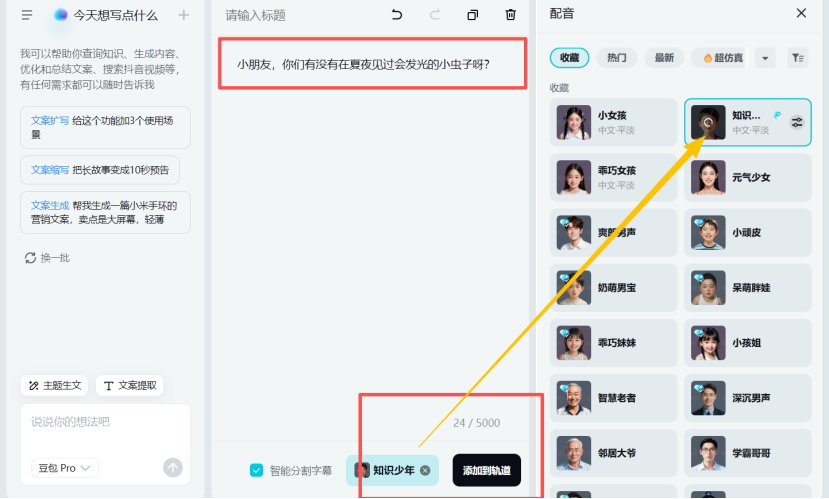Choose the 文案缩写 suggestion card
Image resolution: width=829 pixels, height=499 pixels.
coord(100,170)
